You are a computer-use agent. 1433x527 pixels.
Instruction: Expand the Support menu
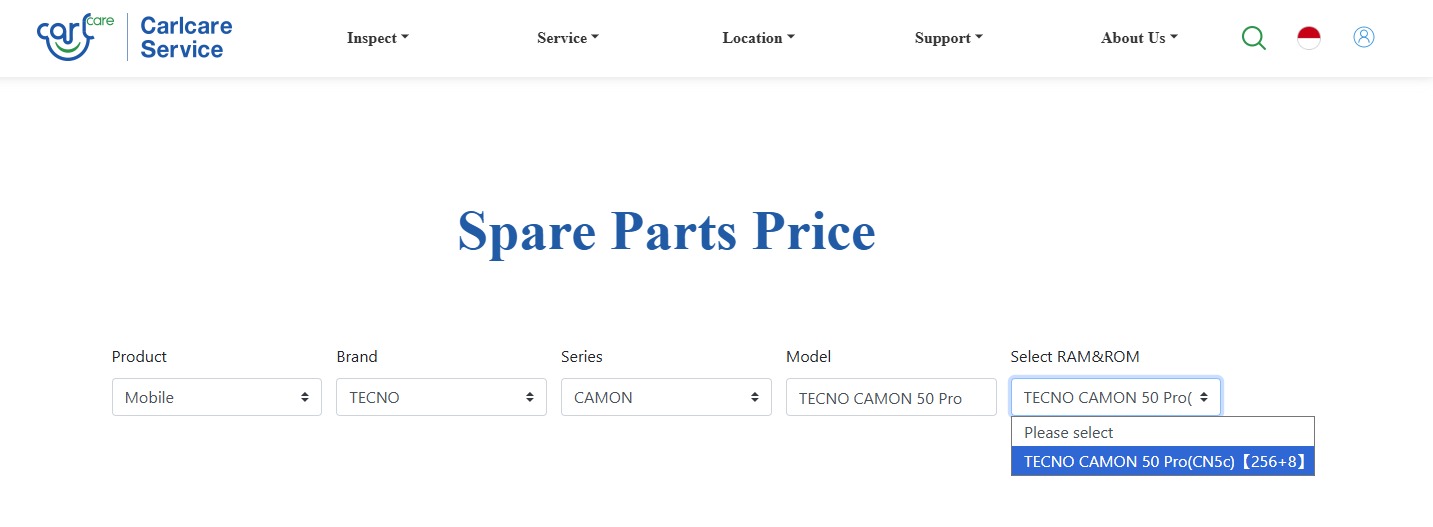tap(948, 38)
